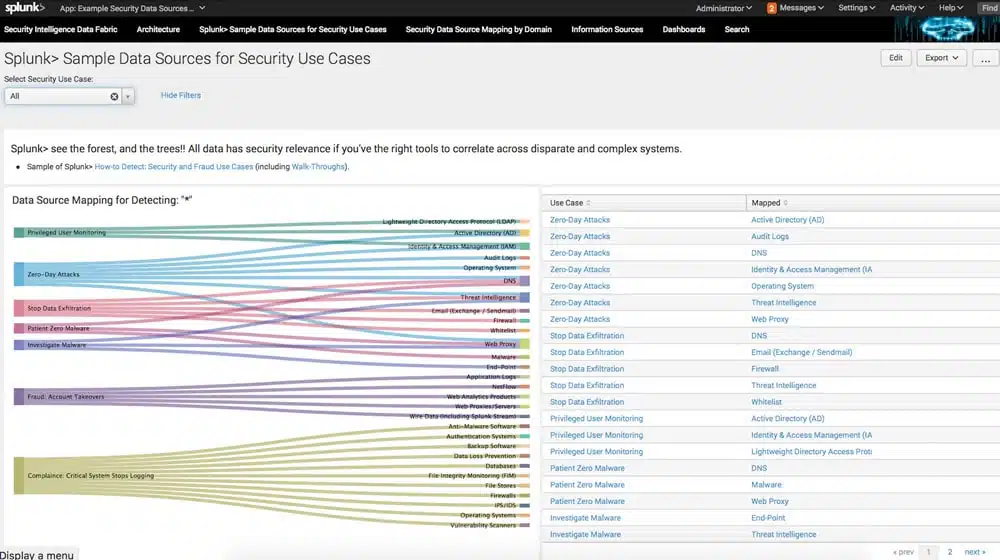Click Operating System in the Mapped column

(x=782, y=286)
